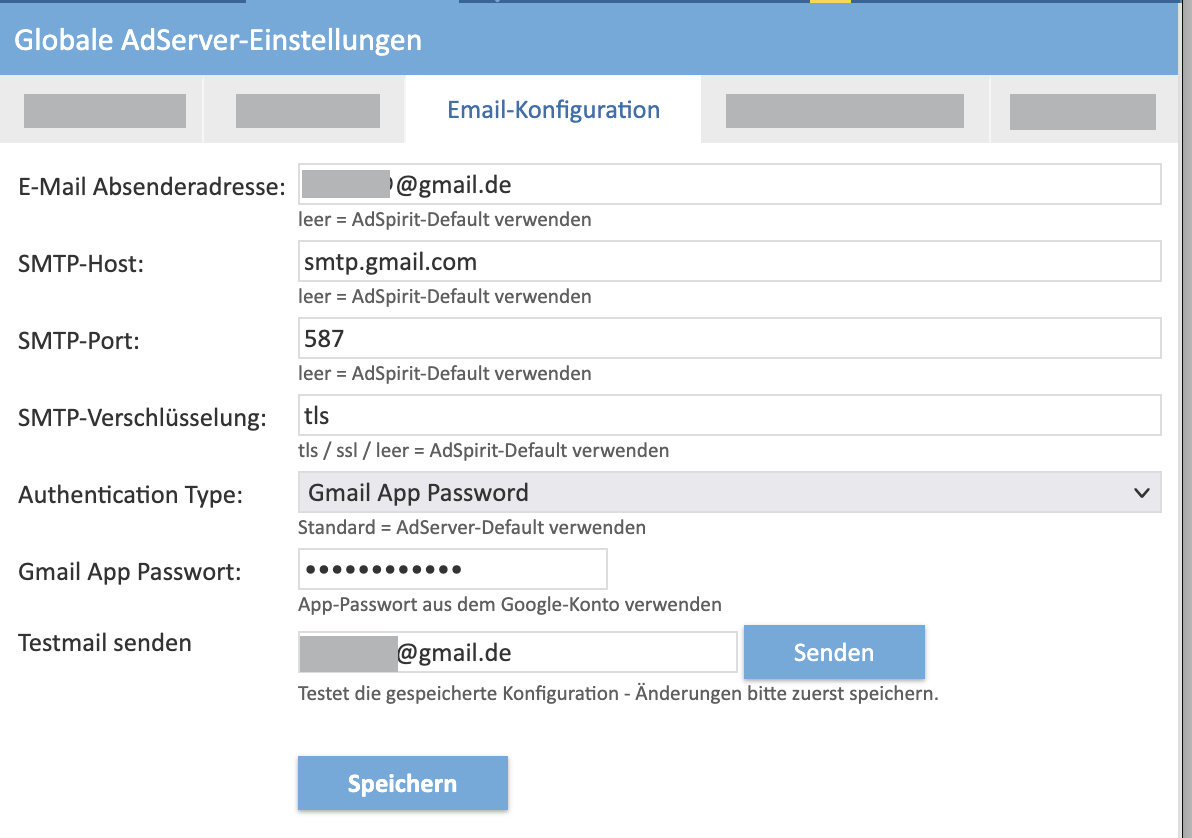Click the Testmail senden recipient address field
The height and width of the screenshot is (838, 1192).
[x=518, y=652]
